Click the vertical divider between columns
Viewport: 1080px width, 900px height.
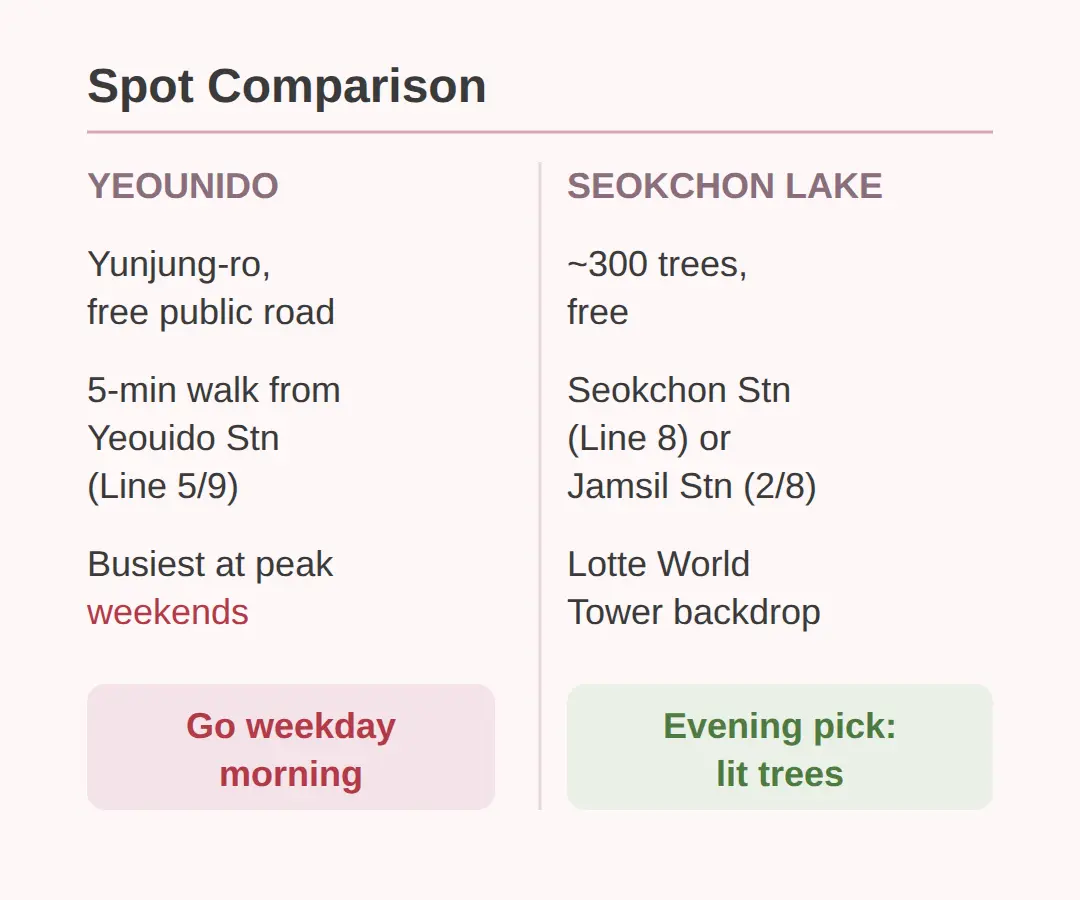540,486
